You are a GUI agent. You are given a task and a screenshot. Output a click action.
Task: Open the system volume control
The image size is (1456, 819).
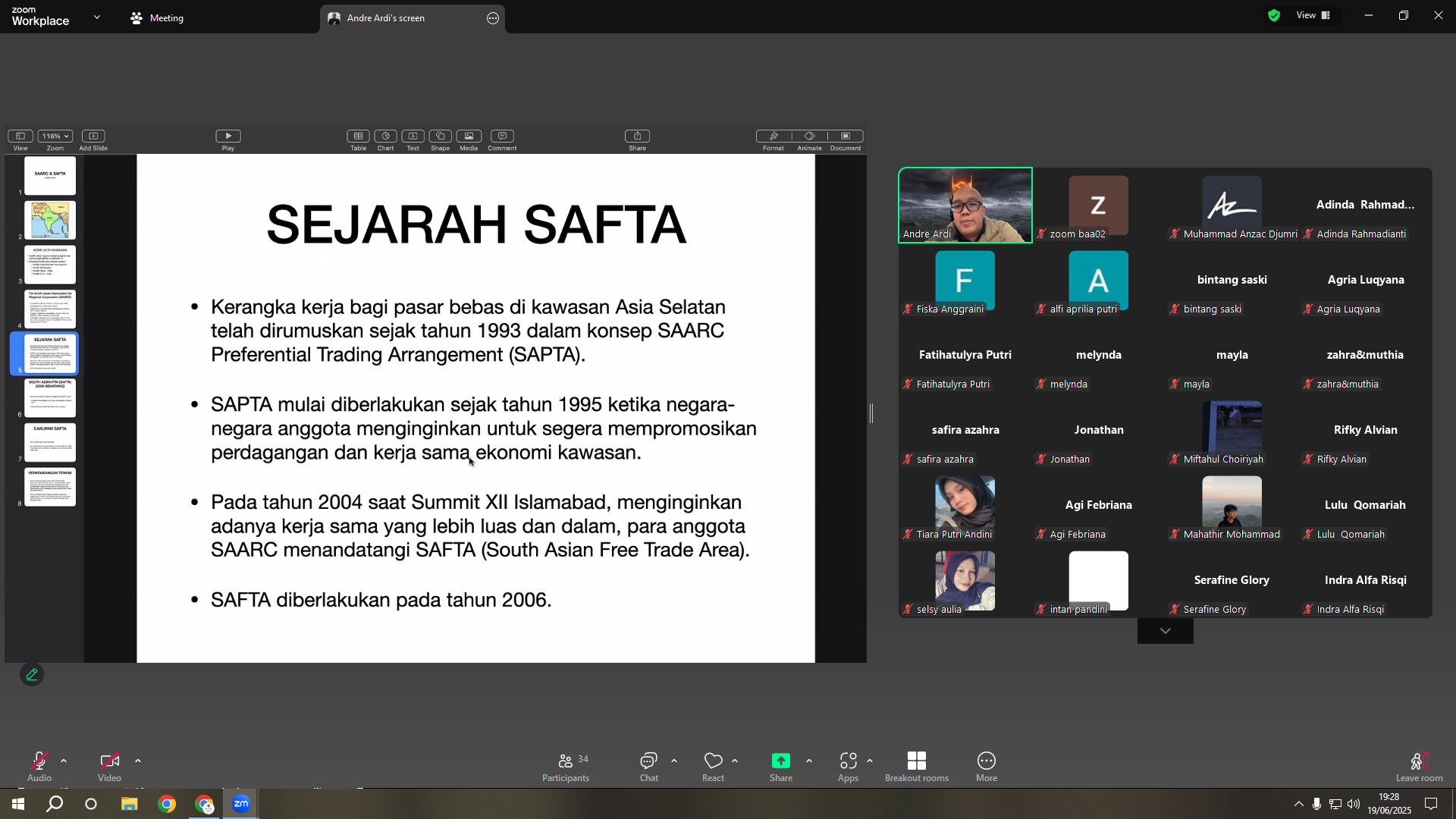[1354, 804]
